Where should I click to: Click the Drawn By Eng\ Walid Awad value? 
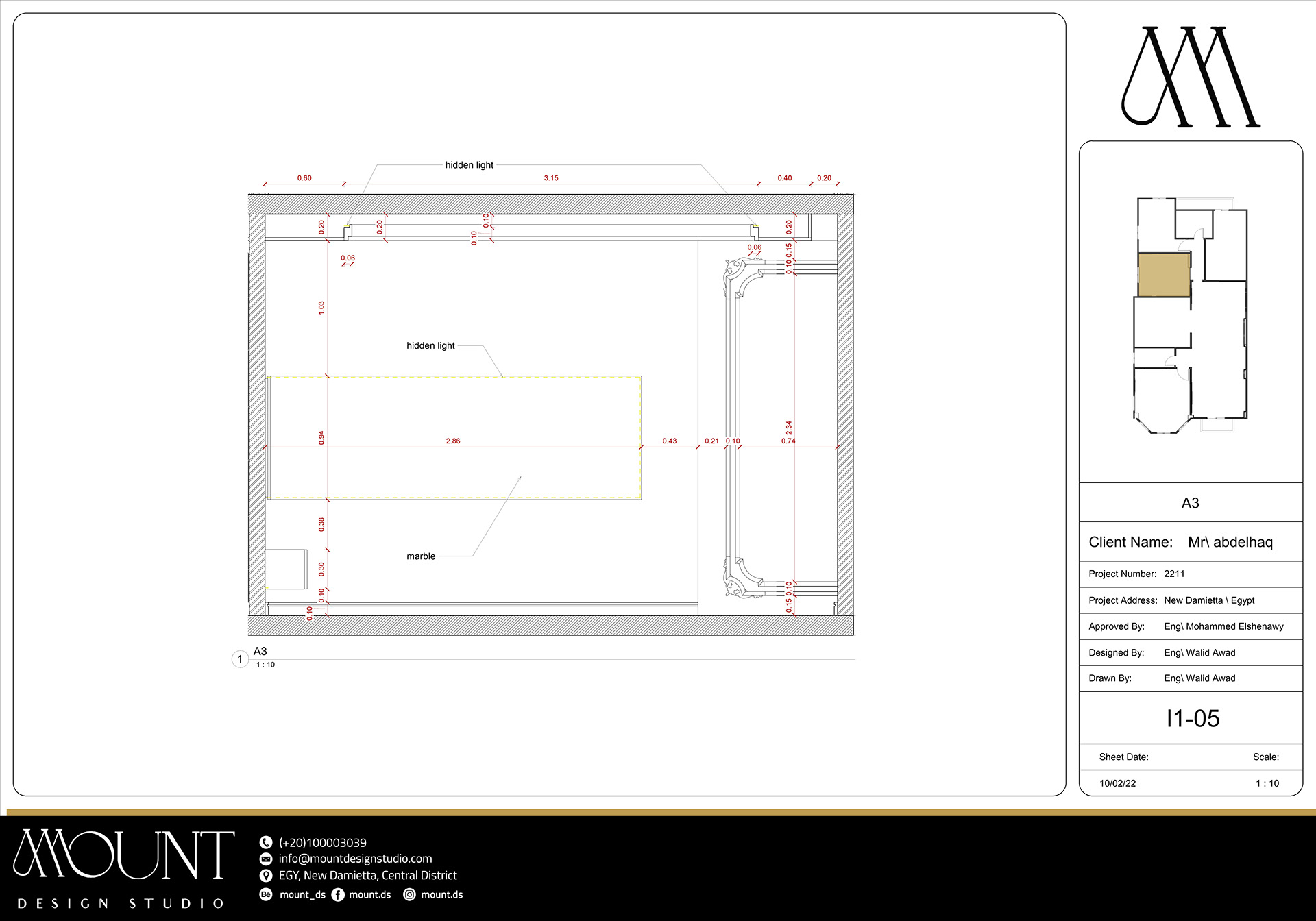pos(1199,678)
